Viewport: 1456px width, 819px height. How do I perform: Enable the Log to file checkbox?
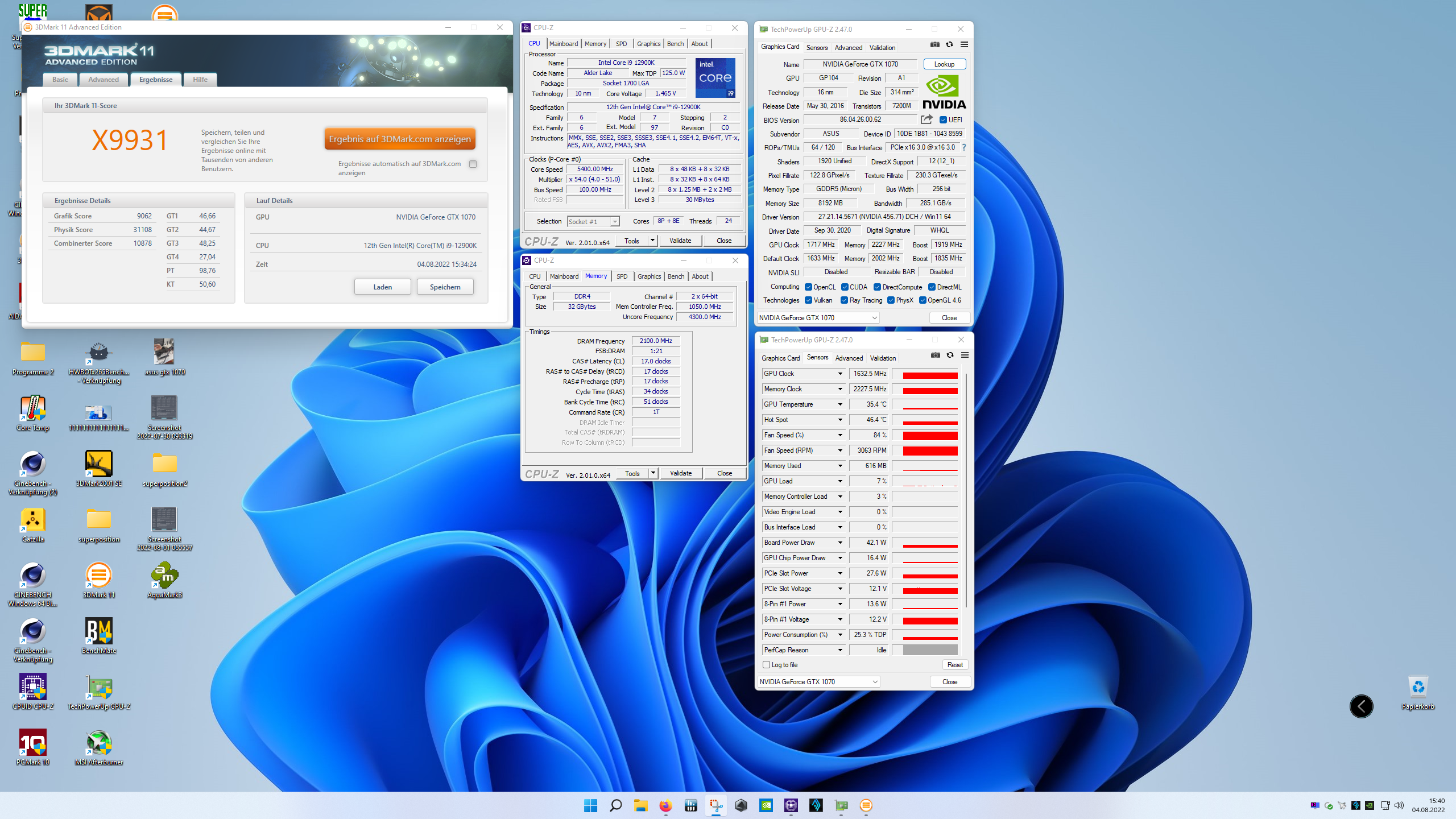click(x=766, y=665)
